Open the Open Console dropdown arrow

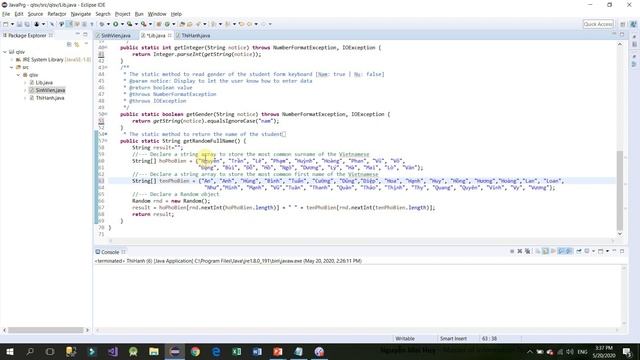point(607,251)
